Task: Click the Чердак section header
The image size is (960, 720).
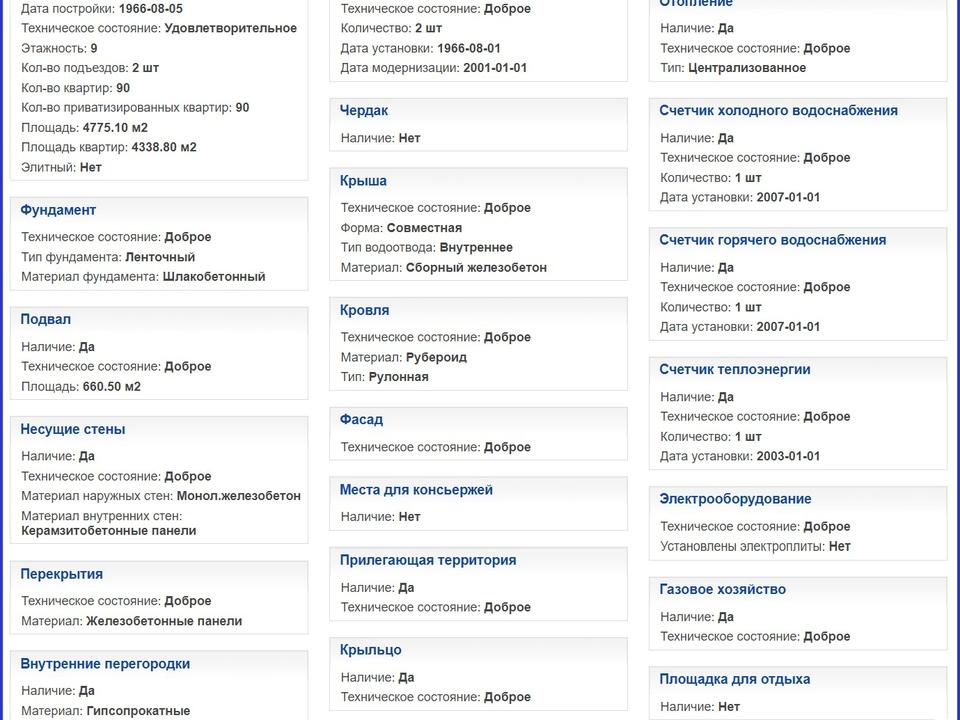Action: tap(364, 111)
